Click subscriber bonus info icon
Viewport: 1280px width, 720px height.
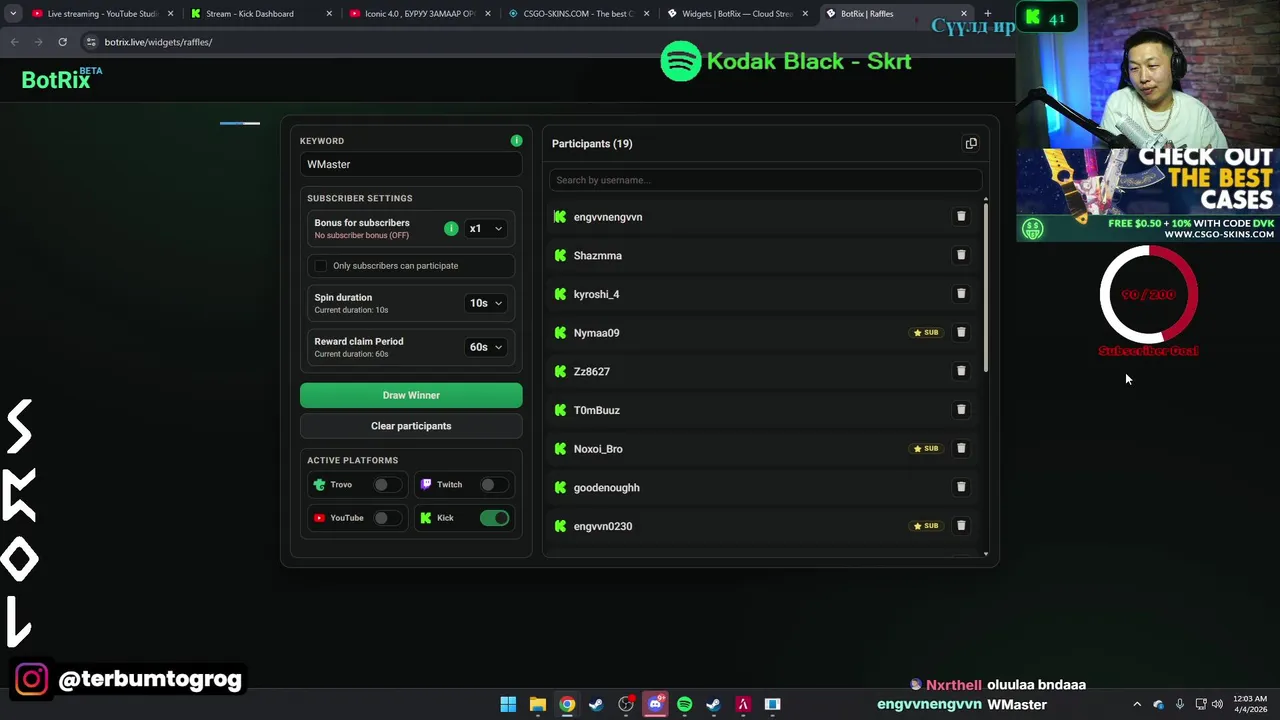click(451, 229)
